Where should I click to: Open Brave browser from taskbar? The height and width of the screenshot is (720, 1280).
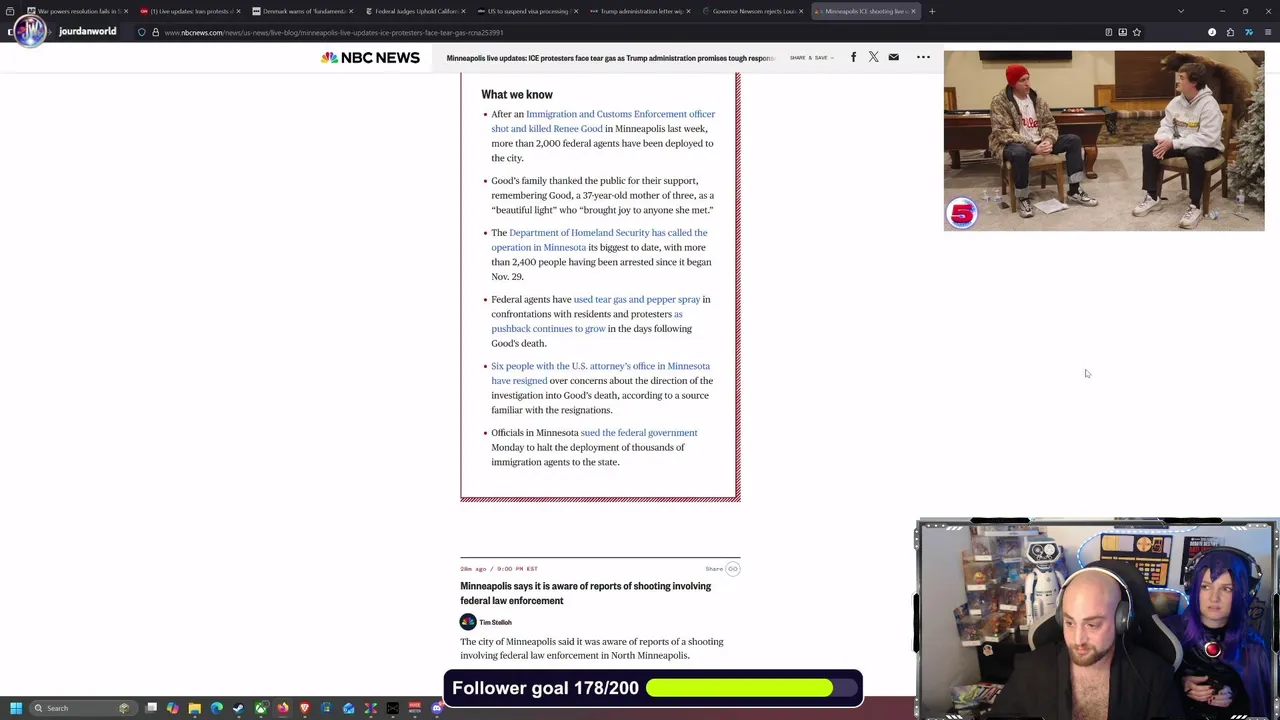pyautogui.click(x=305, y=708)
